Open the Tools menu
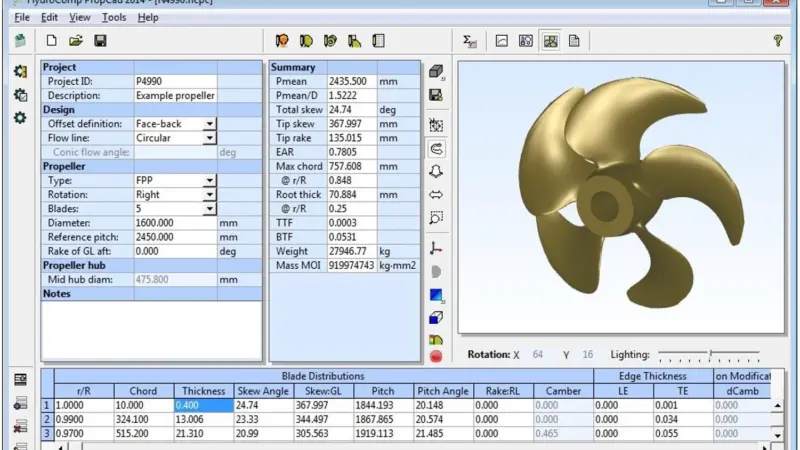This screenshot has width=800, height=450. coord(114,17)
